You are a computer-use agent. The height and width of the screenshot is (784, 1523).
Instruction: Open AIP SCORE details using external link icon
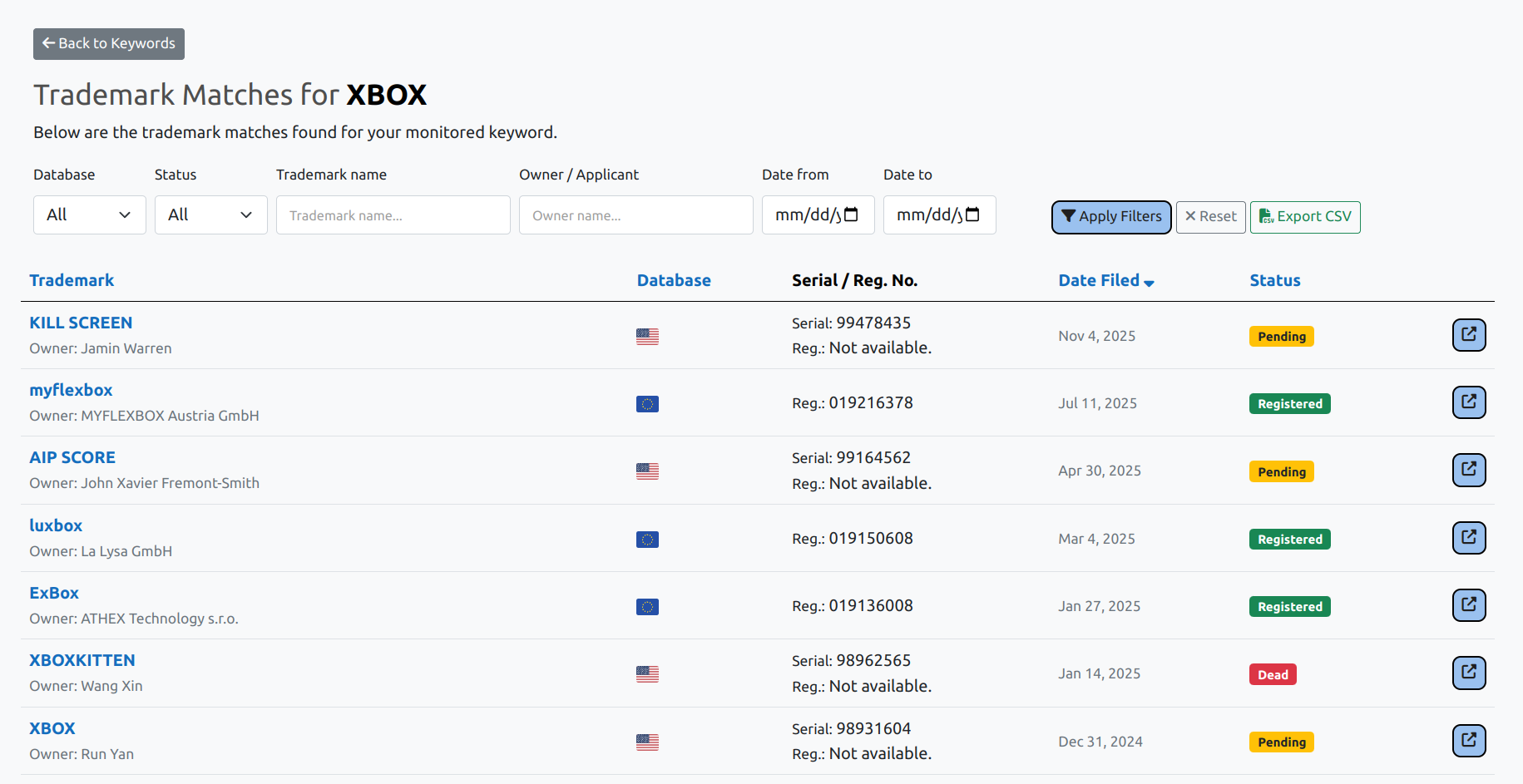click(1469, 470)
